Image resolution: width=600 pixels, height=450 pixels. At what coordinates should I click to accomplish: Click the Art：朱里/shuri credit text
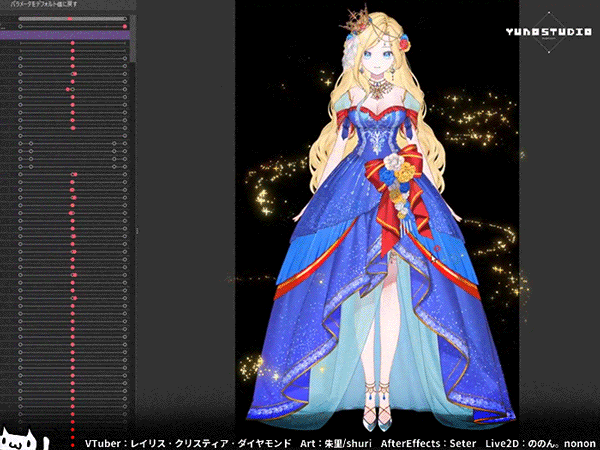[343, 441]
